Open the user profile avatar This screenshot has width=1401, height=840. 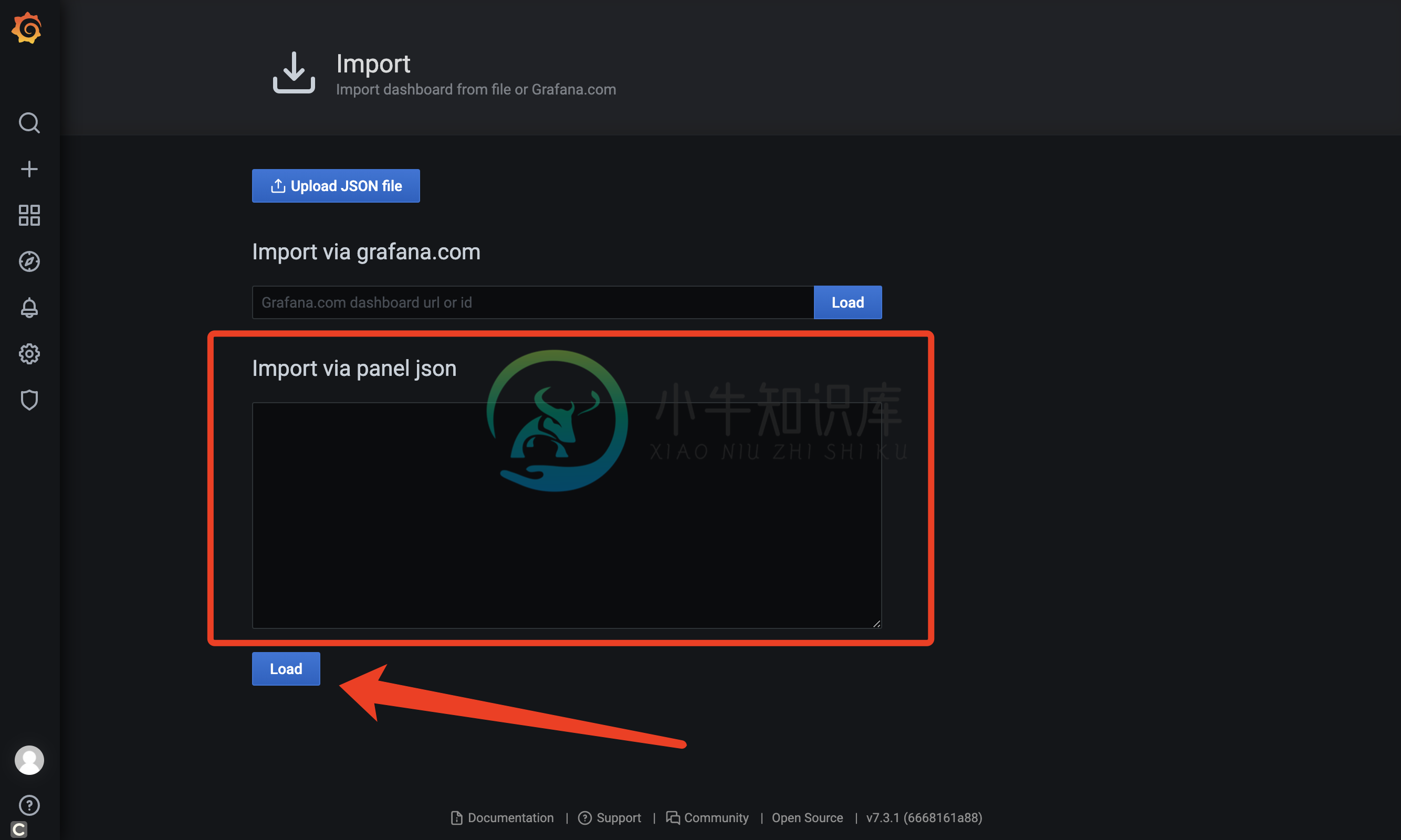(x=29, y=760)
